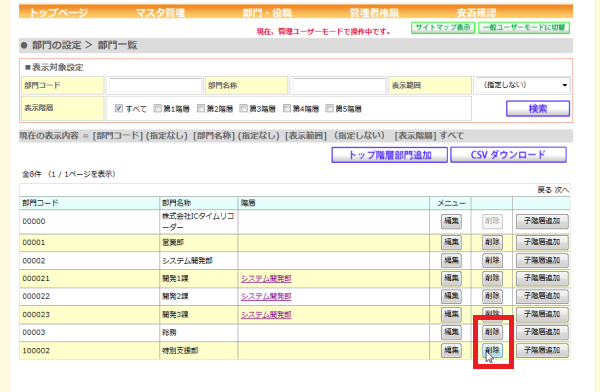Add child level under row 00003
Viewport: 600px width, 392px height.
coord(542,332)
